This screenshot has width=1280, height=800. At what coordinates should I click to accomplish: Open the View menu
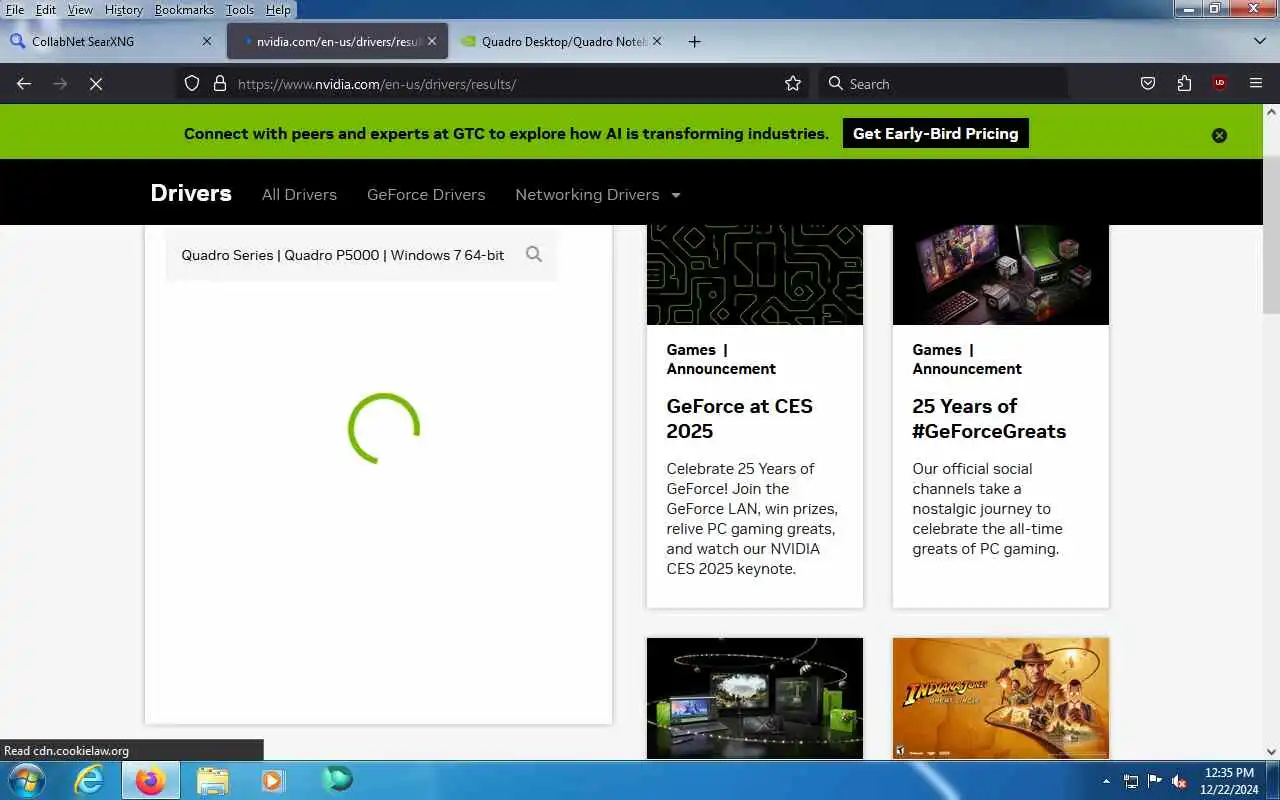click(80, 9)
